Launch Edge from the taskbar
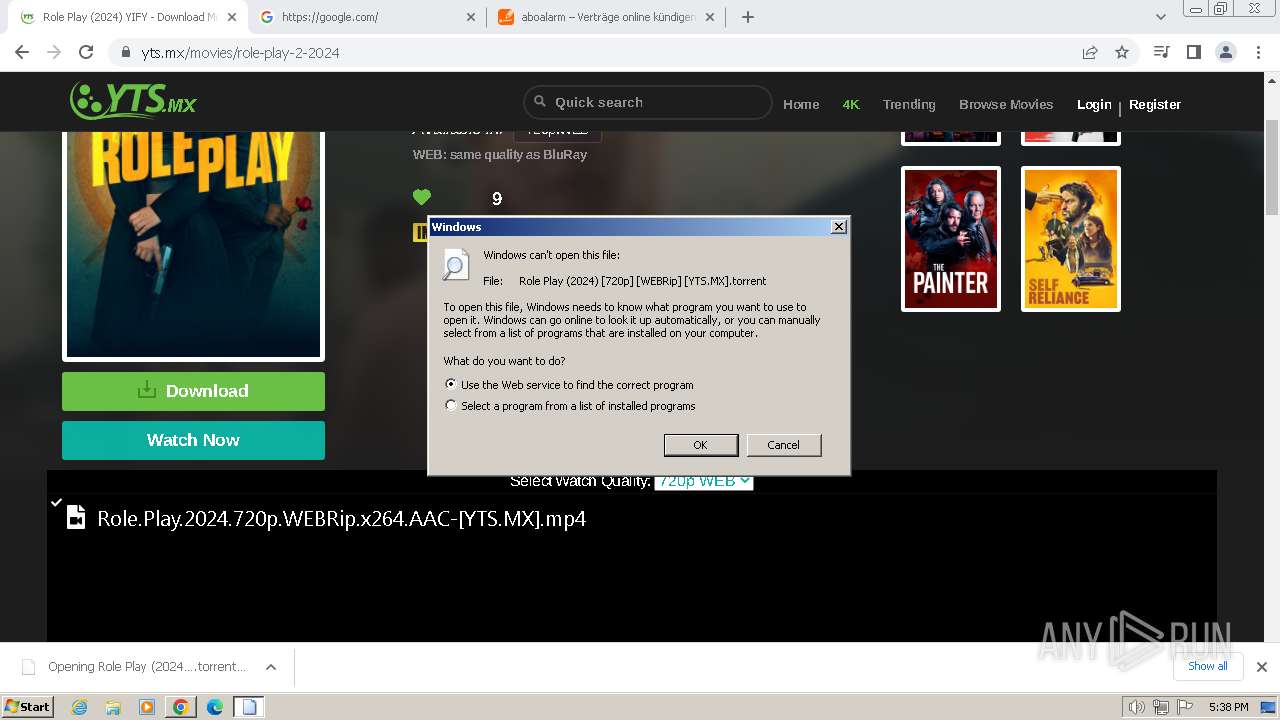 point(214,707)
